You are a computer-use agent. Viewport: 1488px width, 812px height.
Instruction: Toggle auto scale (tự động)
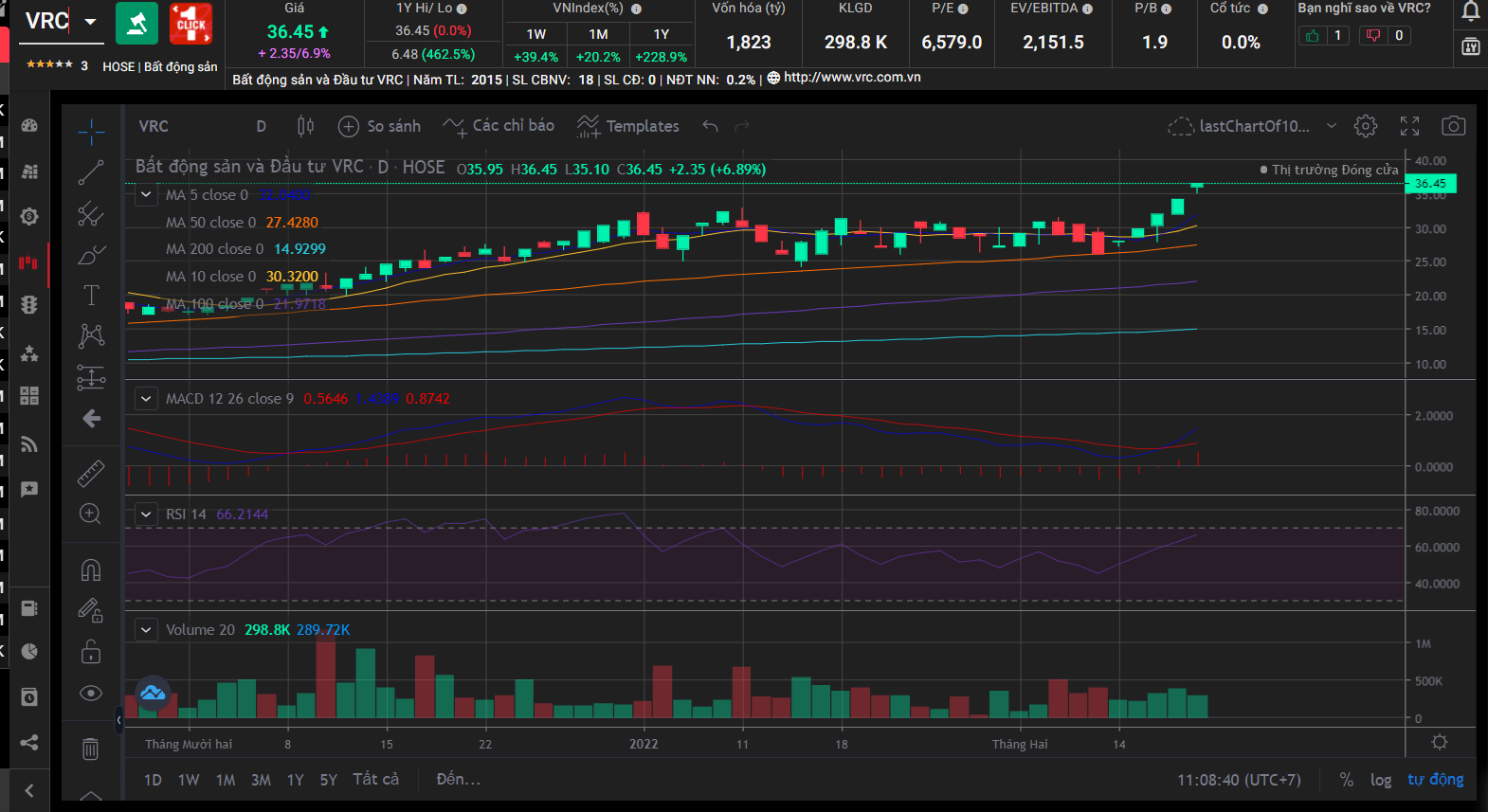coord(1435,780)
